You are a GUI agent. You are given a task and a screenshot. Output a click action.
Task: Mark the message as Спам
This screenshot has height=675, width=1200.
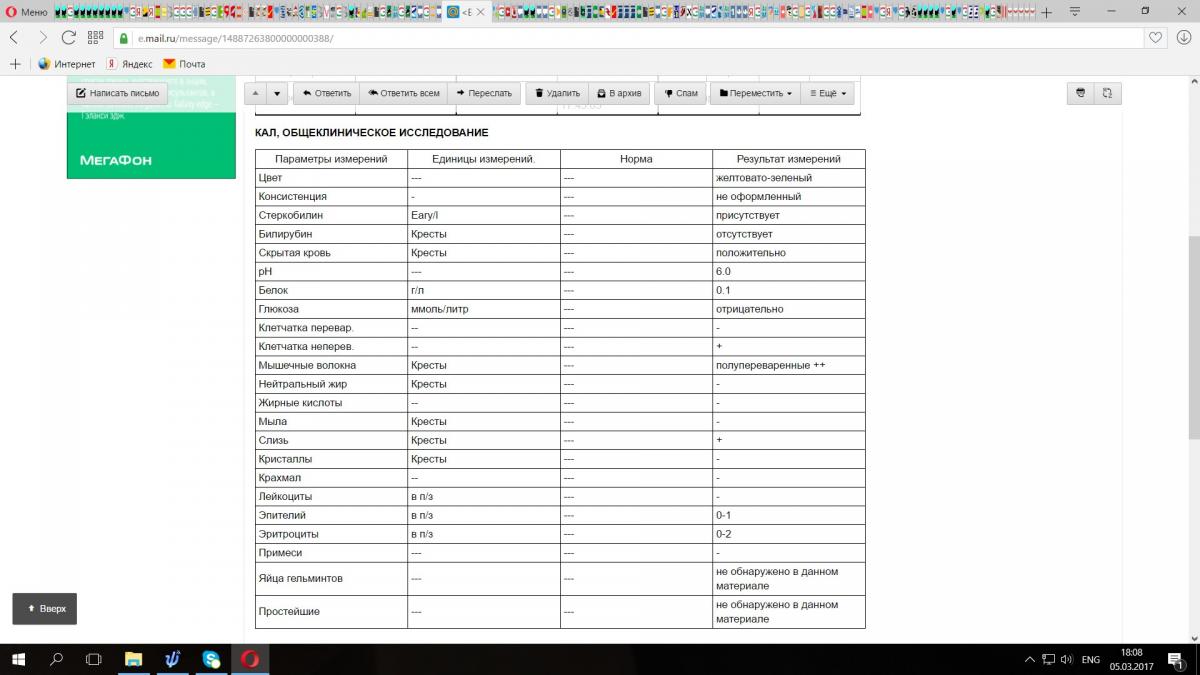click(680, 93)
